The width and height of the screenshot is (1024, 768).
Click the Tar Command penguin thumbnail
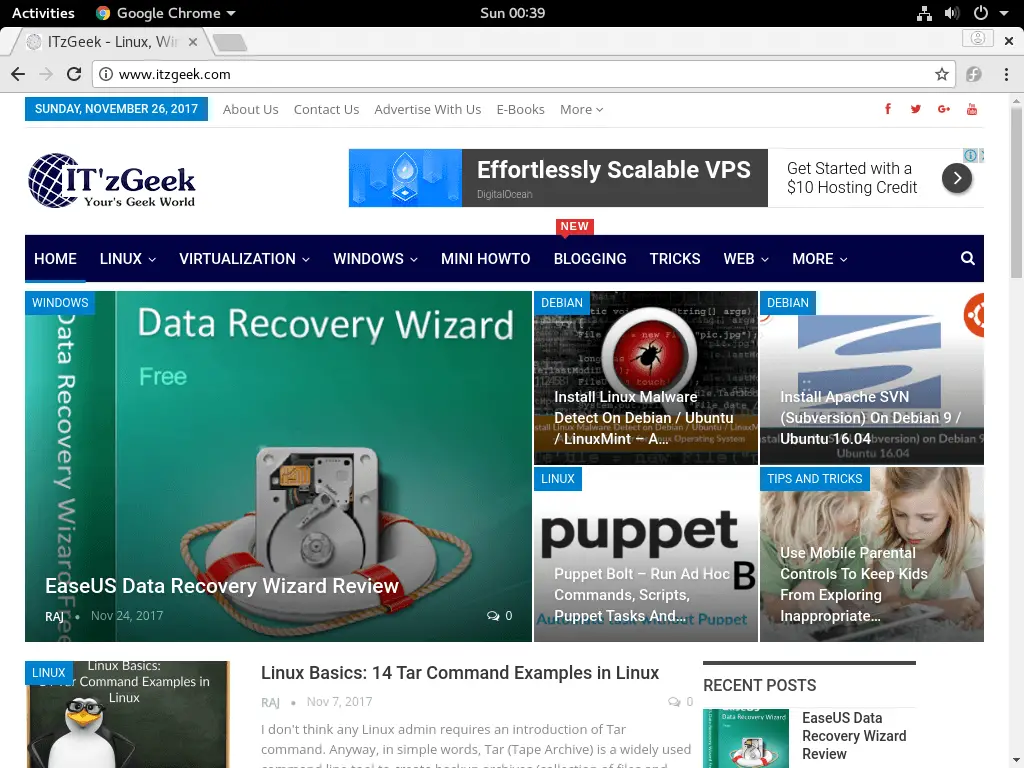(x=127, y=714)
